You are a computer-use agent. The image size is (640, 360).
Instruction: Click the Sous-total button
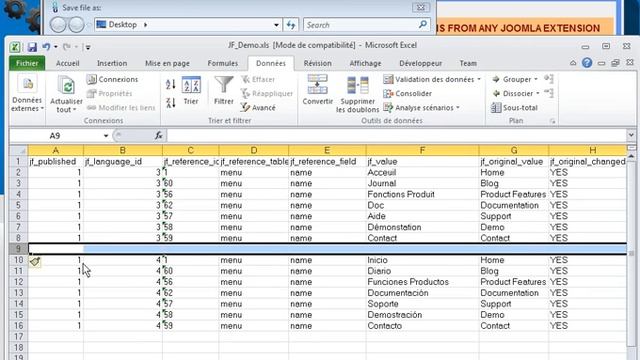pos(514,108)
